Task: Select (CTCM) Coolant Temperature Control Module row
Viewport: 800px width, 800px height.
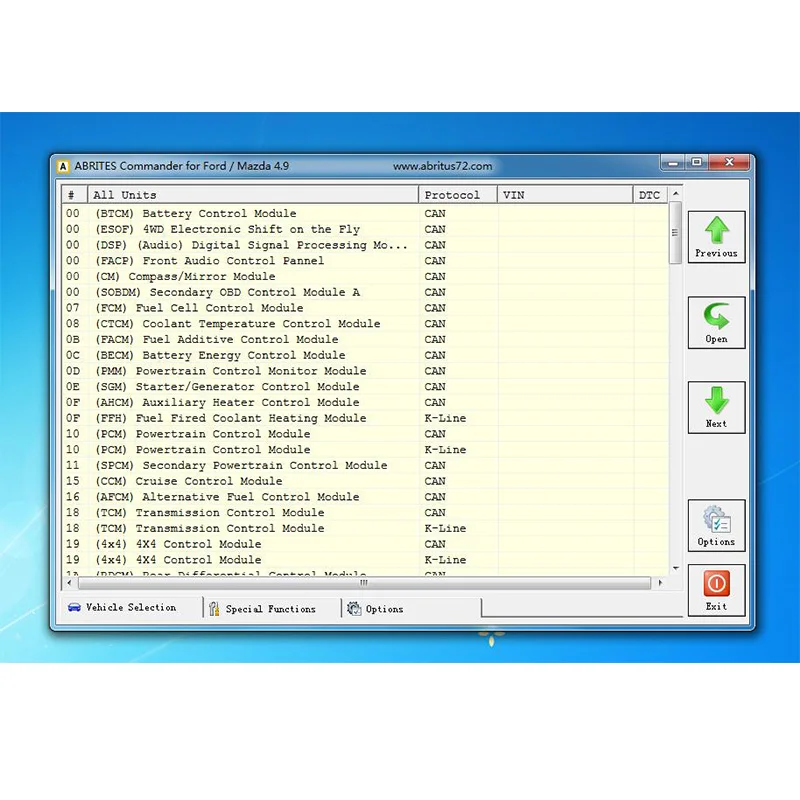Action: point(365,324)
